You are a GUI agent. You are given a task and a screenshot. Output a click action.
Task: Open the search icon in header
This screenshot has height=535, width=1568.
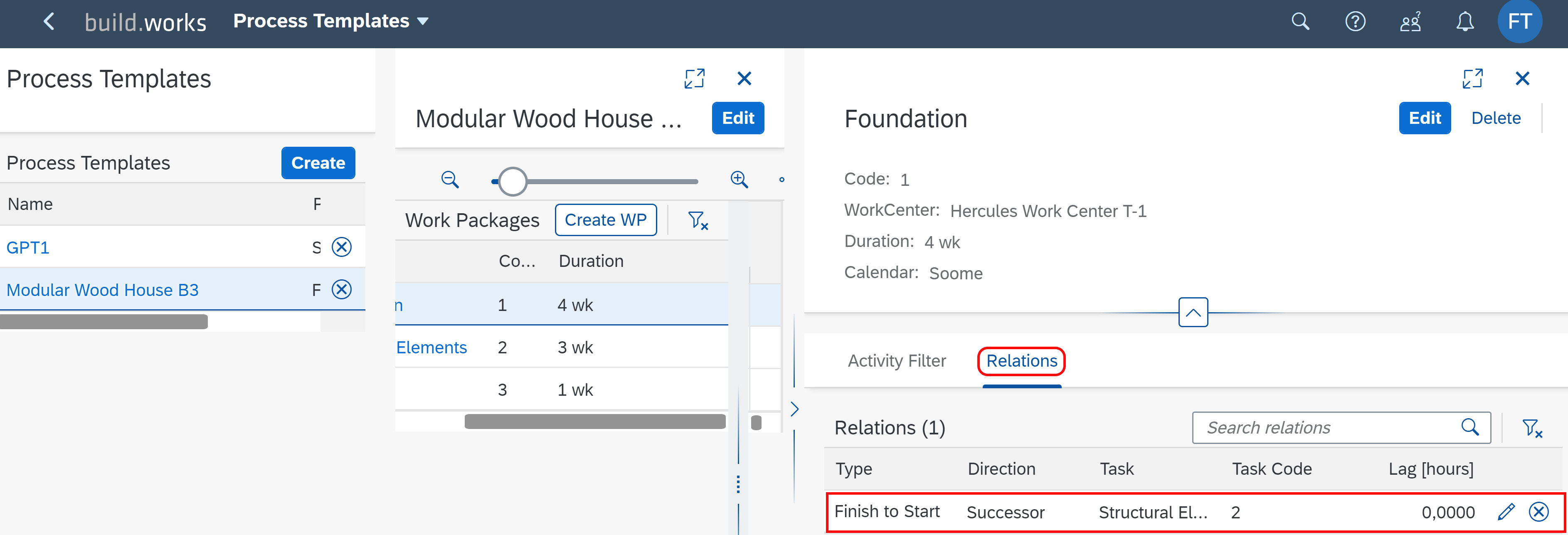(x=1300, y=22)
